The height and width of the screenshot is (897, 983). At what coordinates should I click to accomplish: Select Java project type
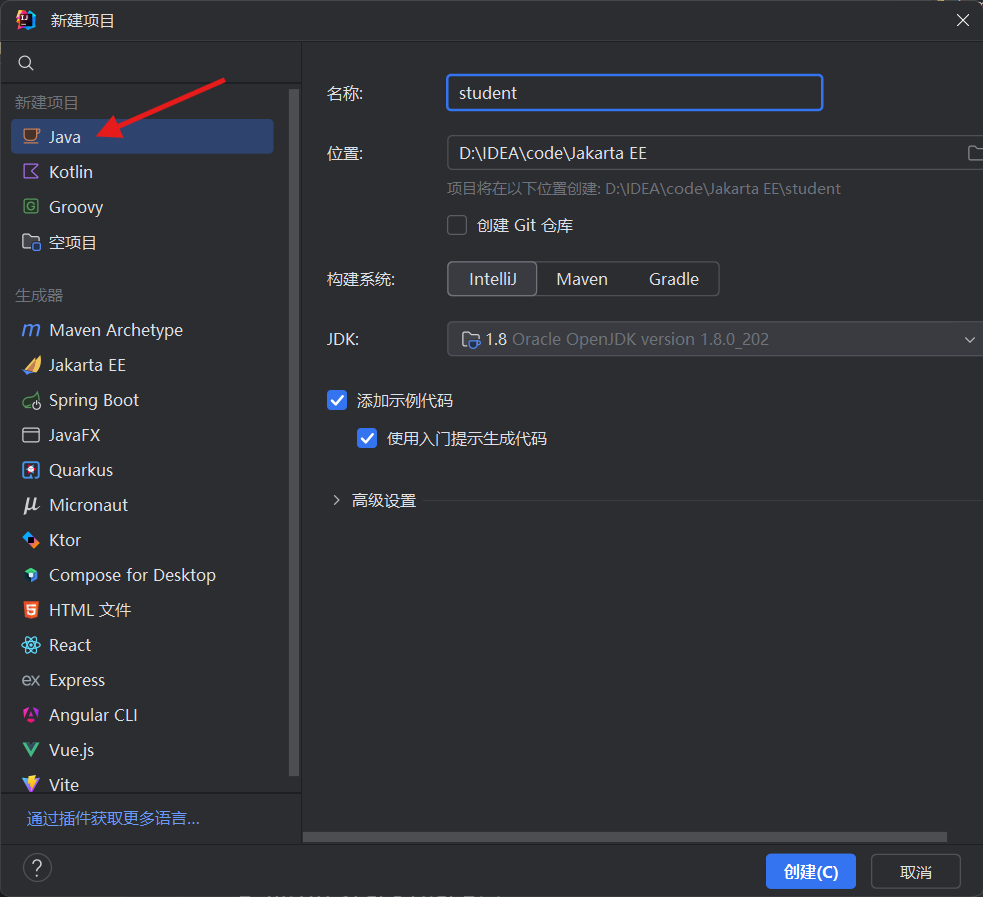[x=142, y=136]
